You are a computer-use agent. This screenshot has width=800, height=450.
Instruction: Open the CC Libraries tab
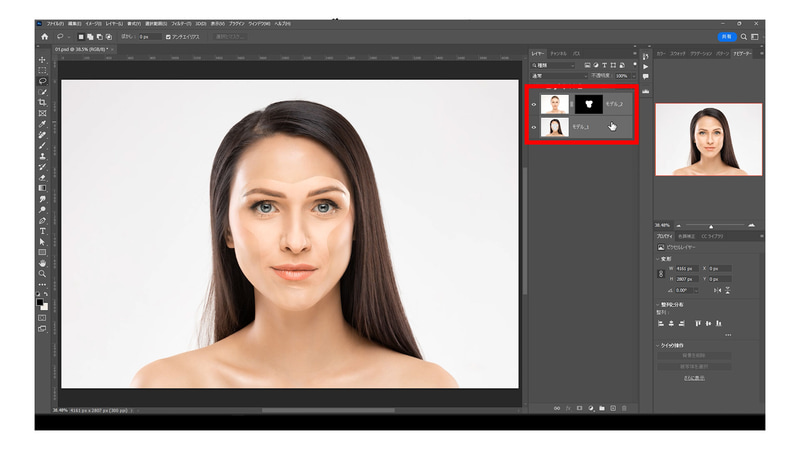[x=712, y=236]
